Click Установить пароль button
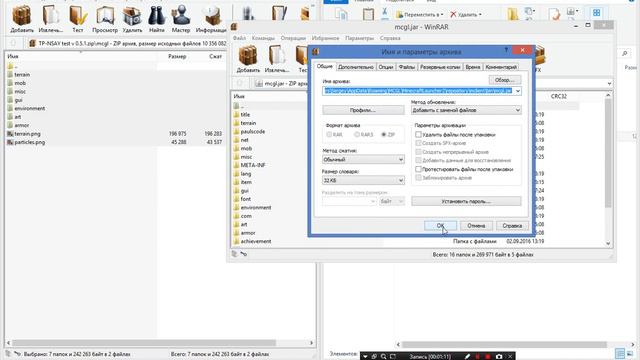Image resolution: width=640 pixels, height=360 pixels. pyautogui.click(x=466, y=201)
